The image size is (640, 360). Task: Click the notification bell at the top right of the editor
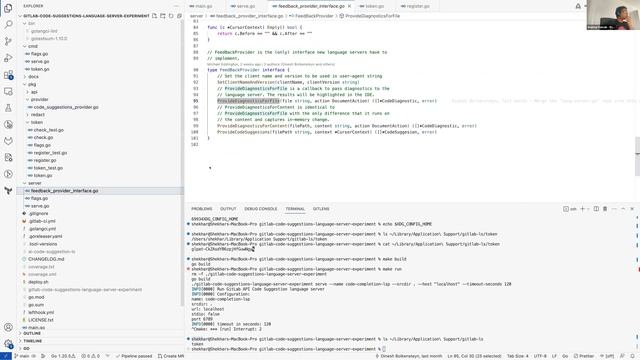[578, 6]
